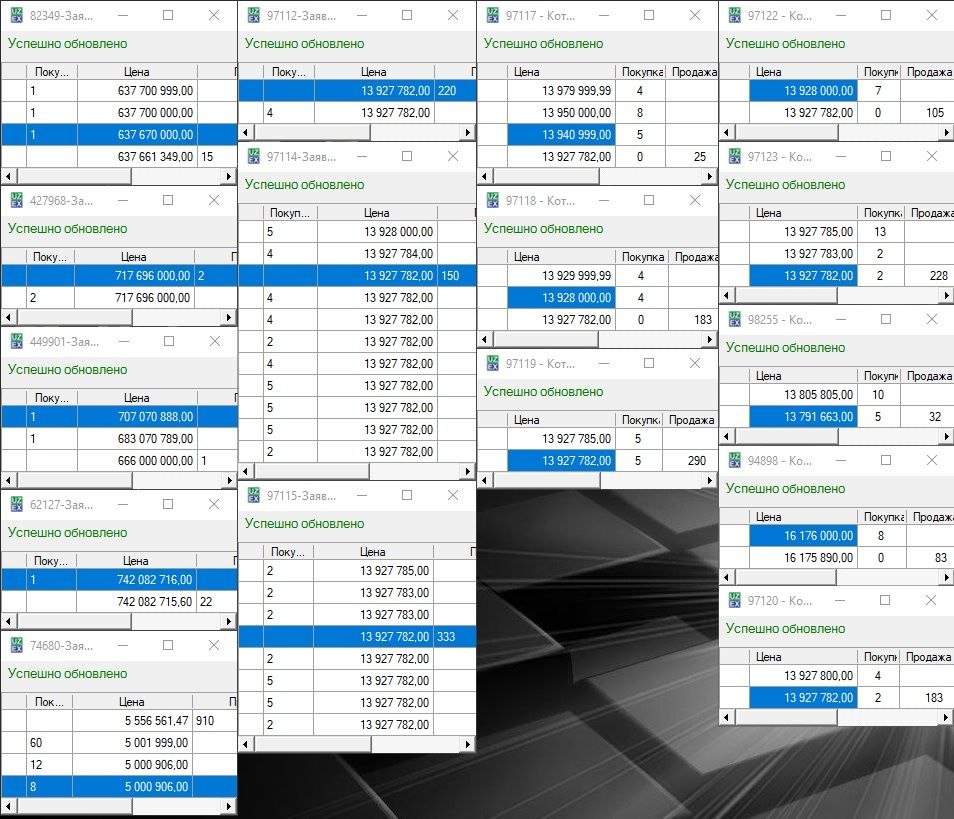Open system menu icon of window 94898
The width and height of the screenshot is (954, 819).
pos(734,461)
